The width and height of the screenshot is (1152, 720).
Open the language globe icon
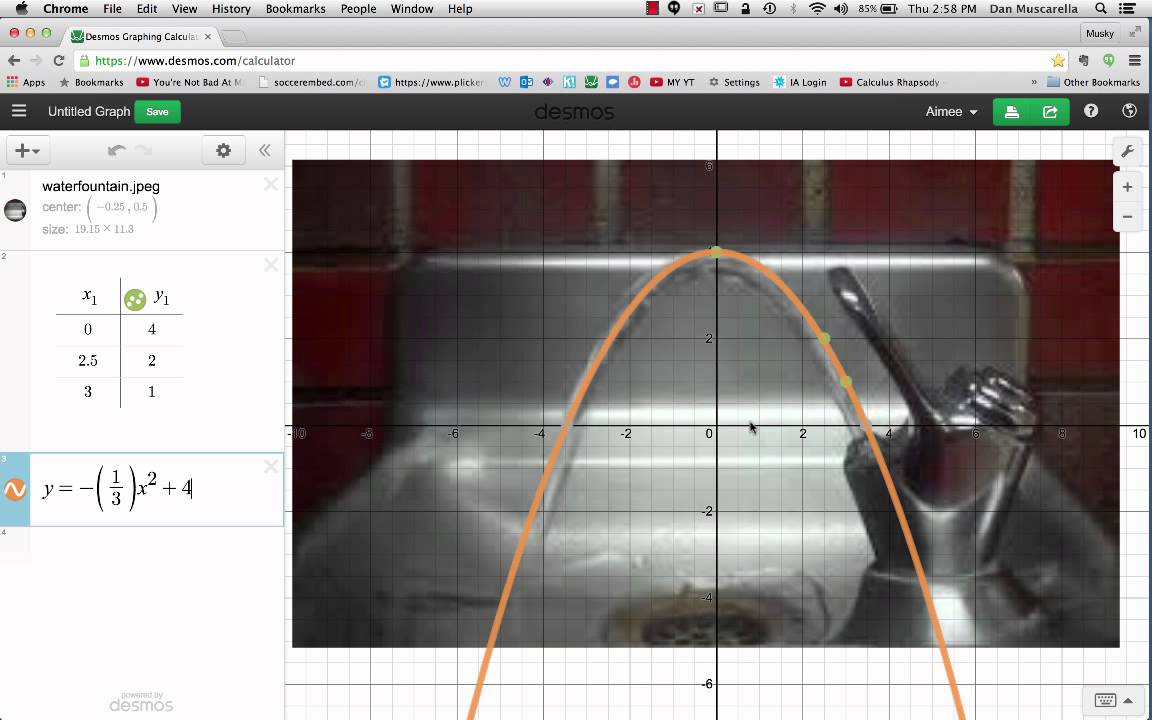coord(1130,111)
